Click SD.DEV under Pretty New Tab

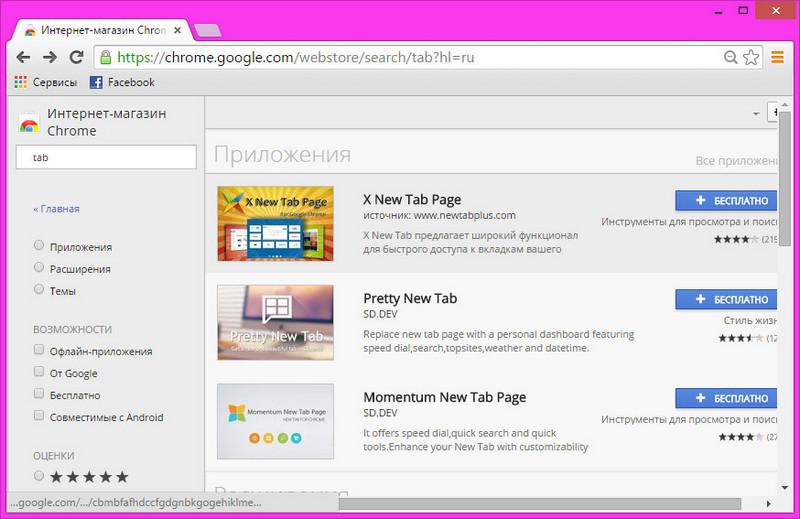(x=380, y=314)
